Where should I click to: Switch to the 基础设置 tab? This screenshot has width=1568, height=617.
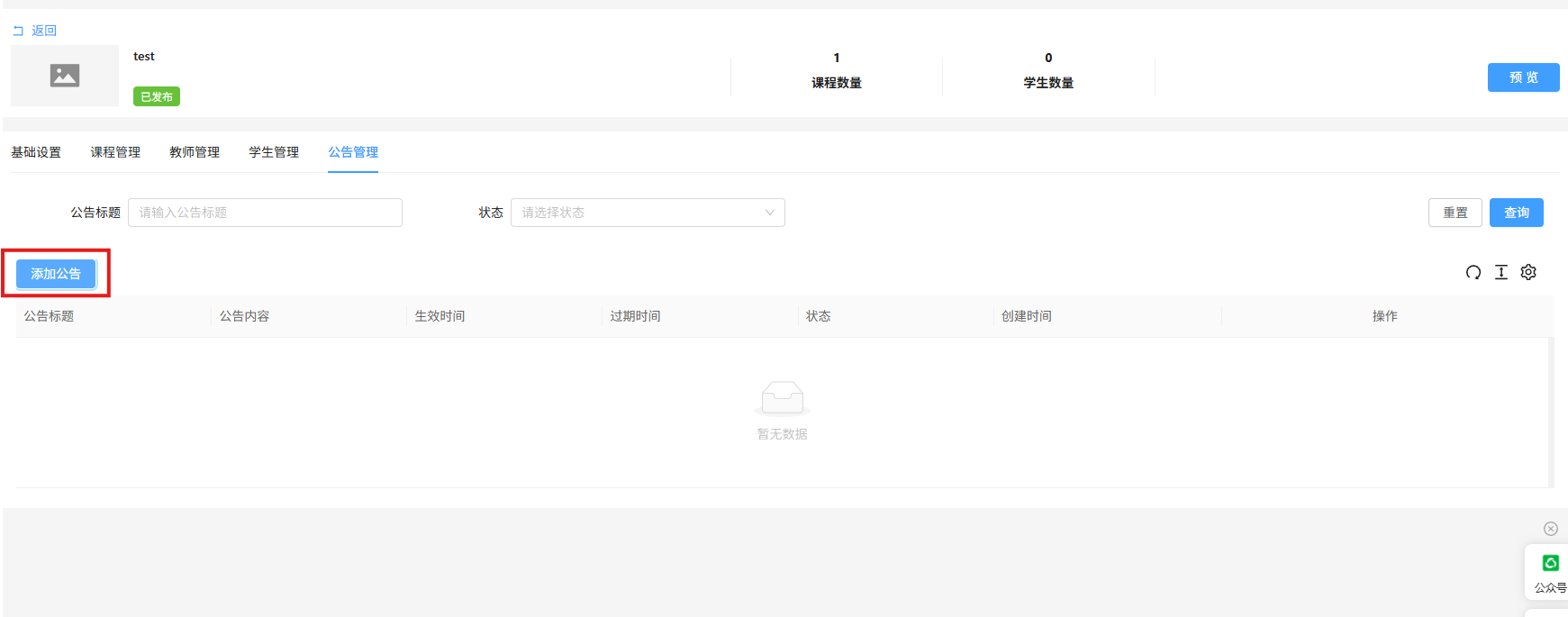point(36,152)
